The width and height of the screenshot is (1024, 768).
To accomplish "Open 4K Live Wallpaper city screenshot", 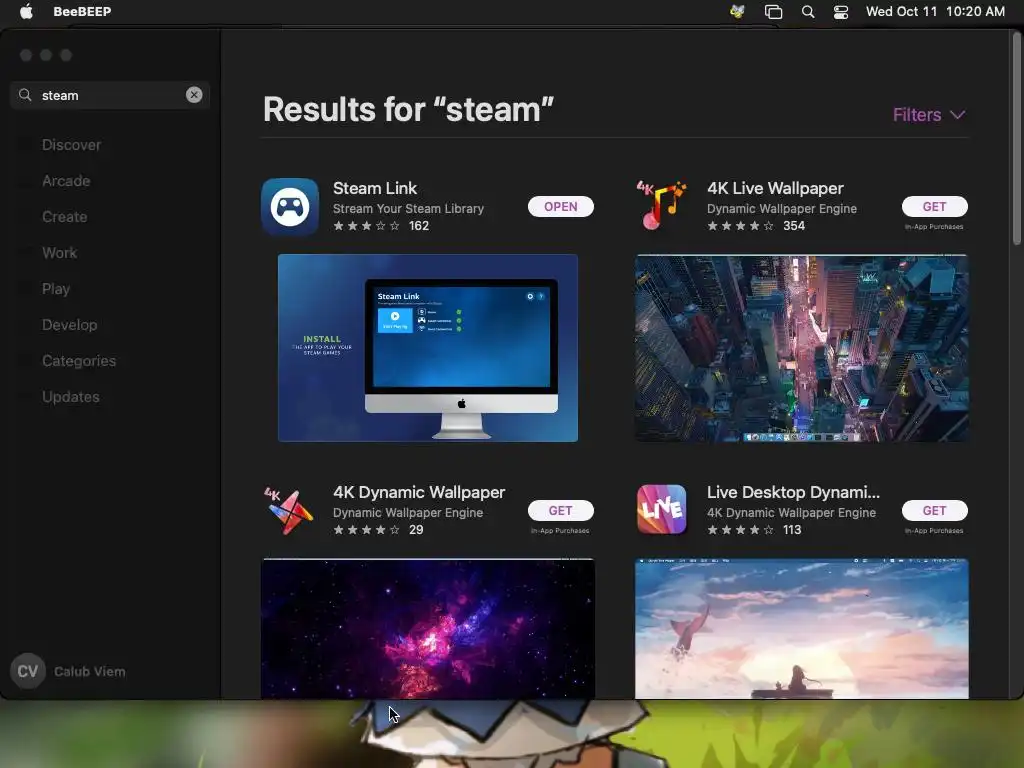I will pos(802,348).
